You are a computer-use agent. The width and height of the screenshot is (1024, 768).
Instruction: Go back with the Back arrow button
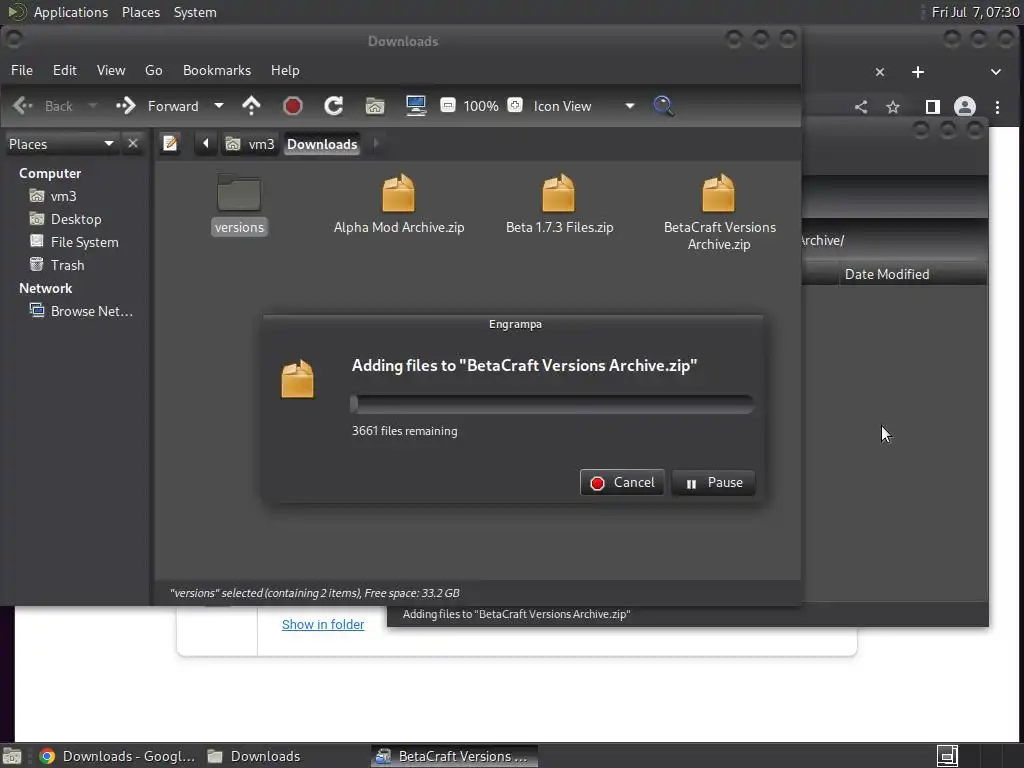(42, 106)
